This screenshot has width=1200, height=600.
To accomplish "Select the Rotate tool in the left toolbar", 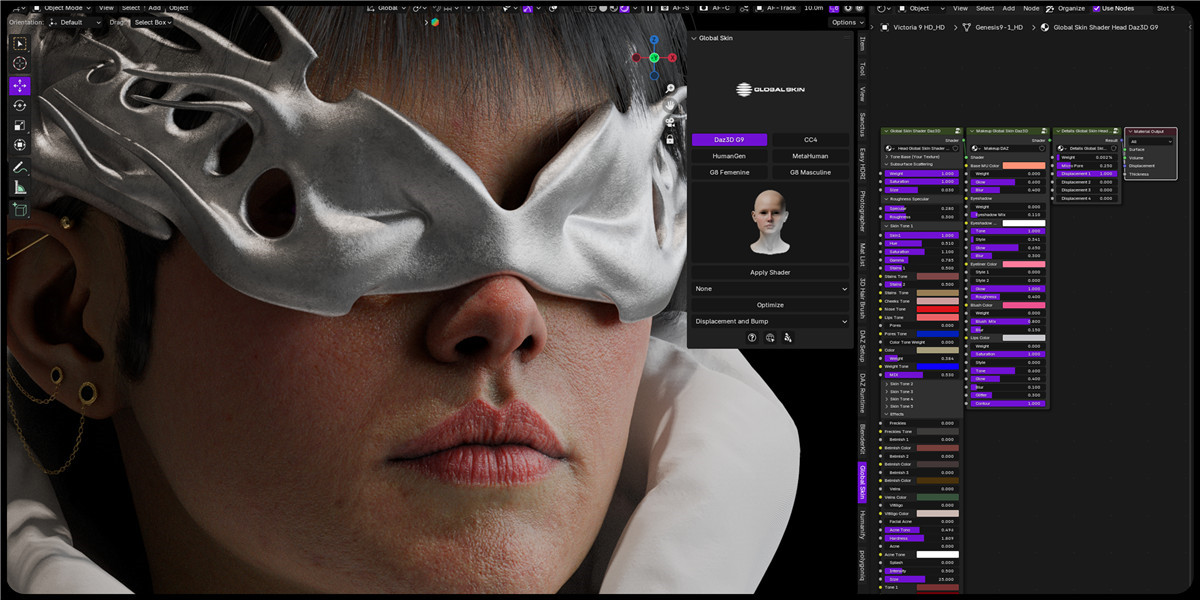I will (20, 107).
